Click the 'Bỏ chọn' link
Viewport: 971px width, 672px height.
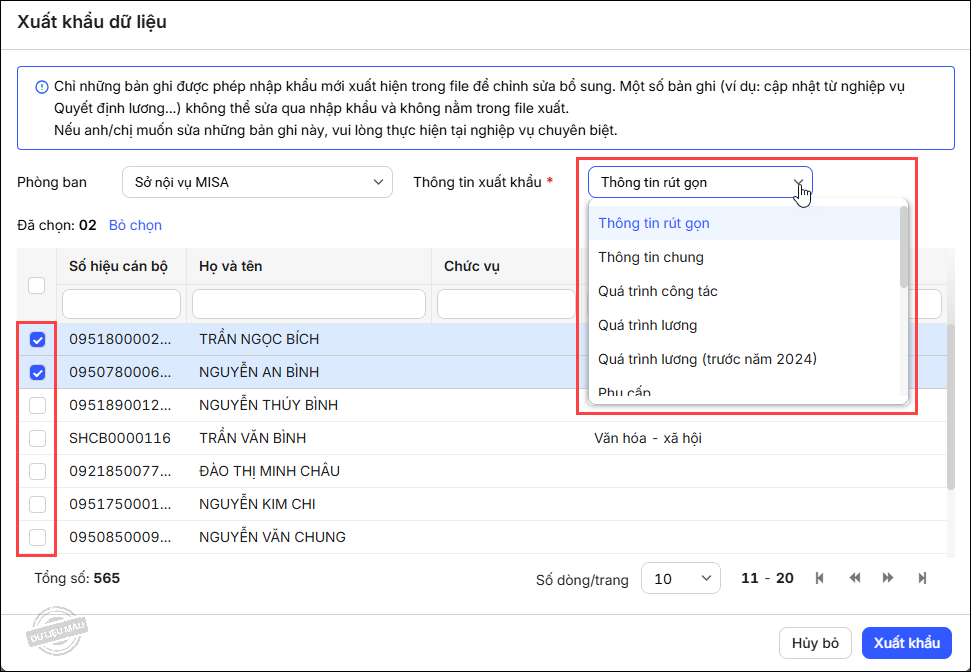(135, 225)
